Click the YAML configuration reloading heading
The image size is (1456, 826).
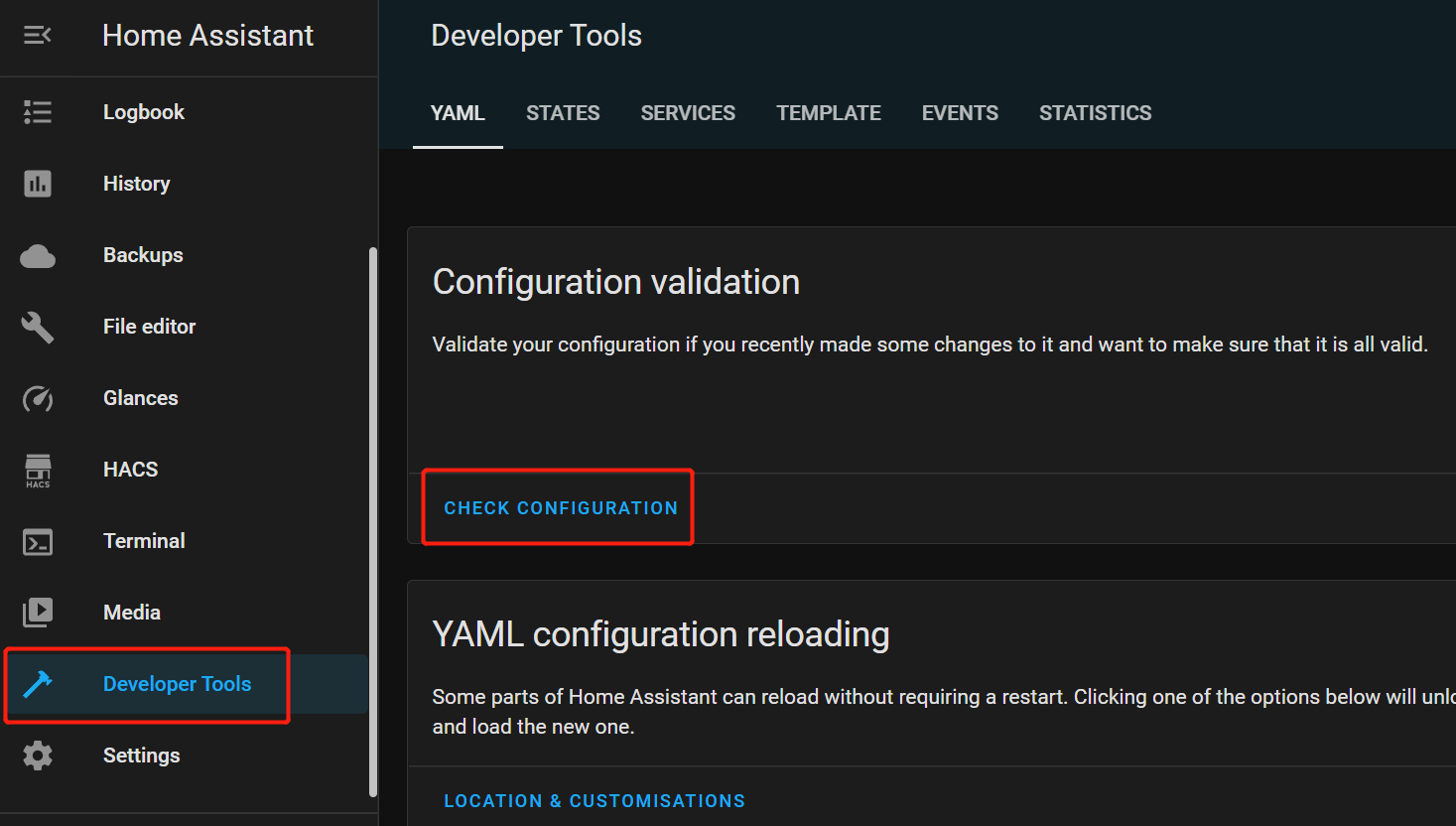[661, 634]
